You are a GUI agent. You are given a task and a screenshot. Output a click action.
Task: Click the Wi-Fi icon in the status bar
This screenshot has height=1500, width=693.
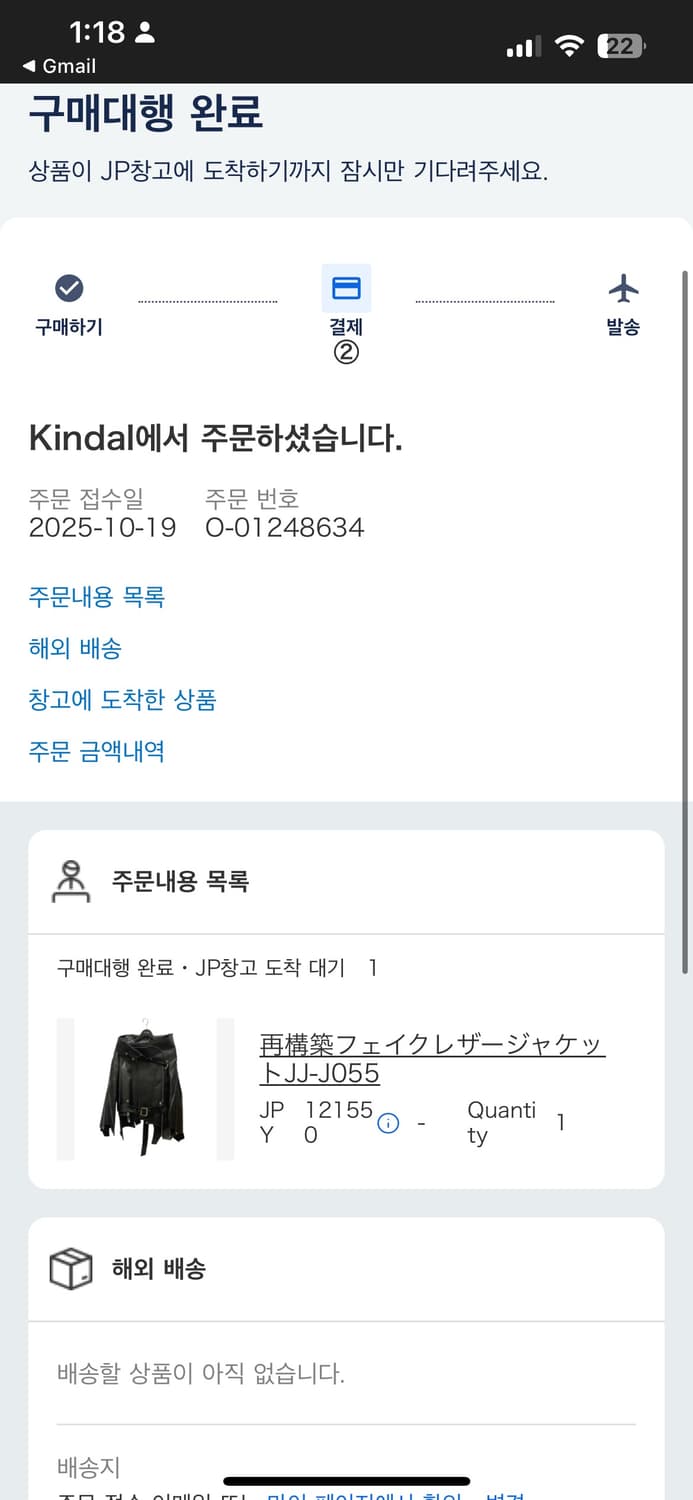(572, 44)
